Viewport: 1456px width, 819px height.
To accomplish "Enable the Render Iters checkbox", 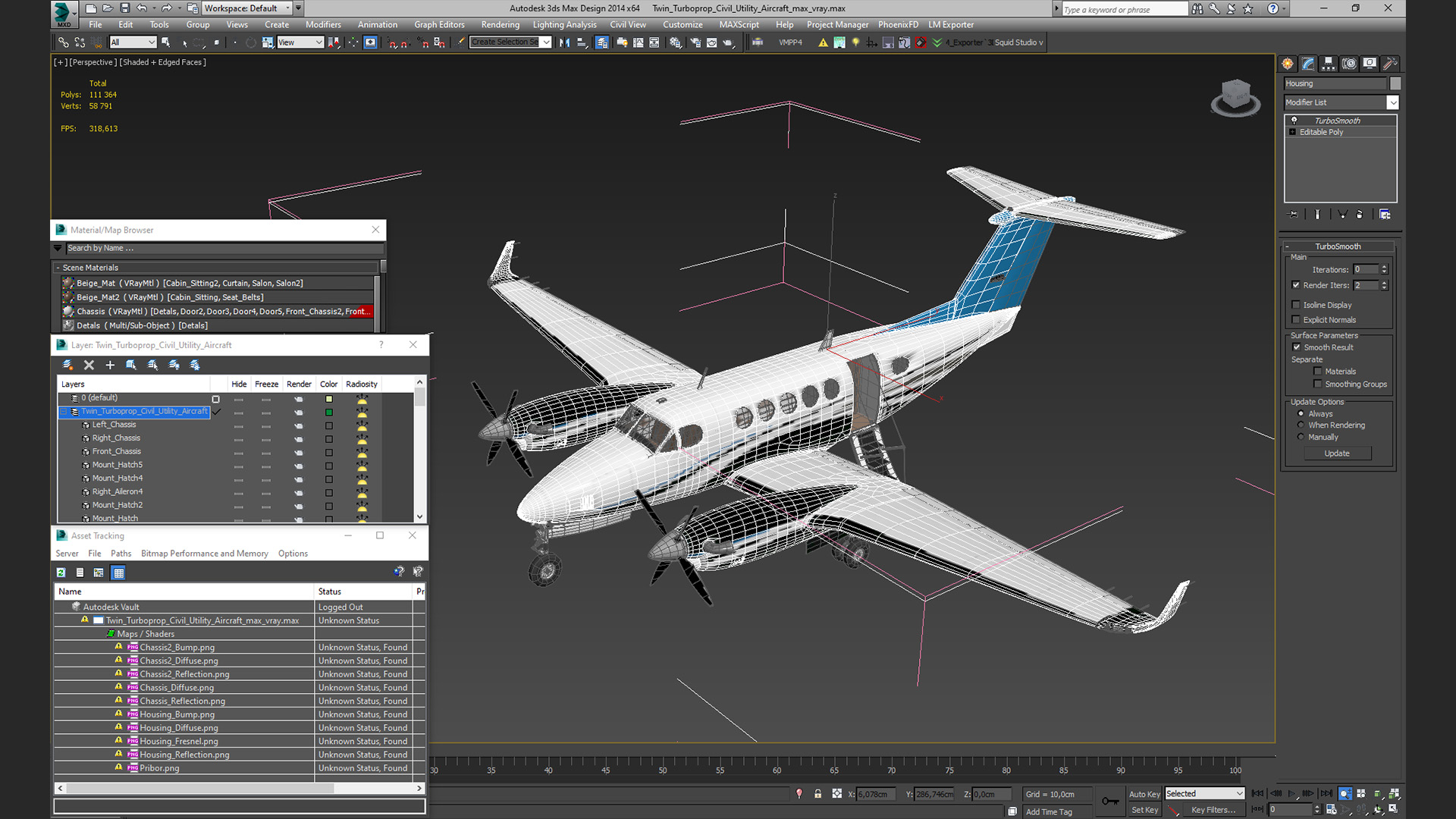I will tap(1296, 285).
